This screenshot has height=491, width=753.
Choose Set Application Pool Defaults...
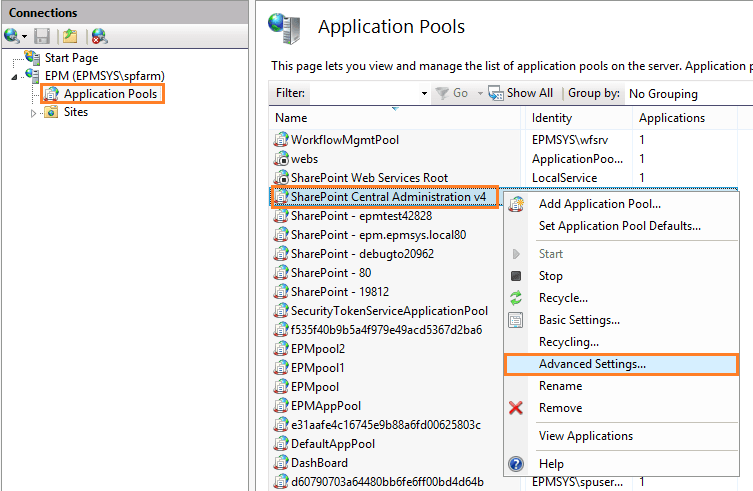[619, 226]
